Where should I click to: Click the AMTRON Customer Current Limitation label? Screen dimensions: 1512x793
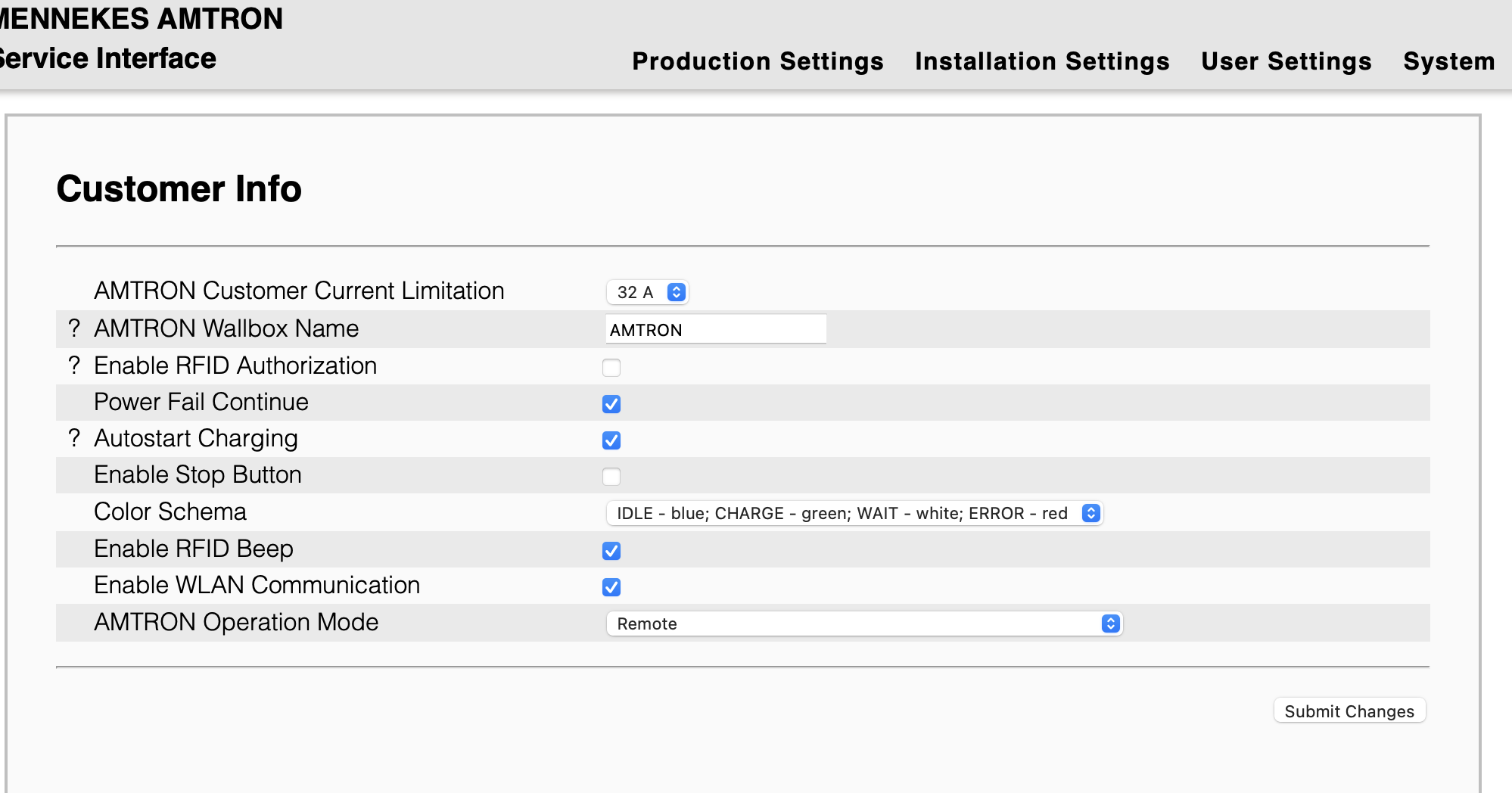click(x=299, y=291)
